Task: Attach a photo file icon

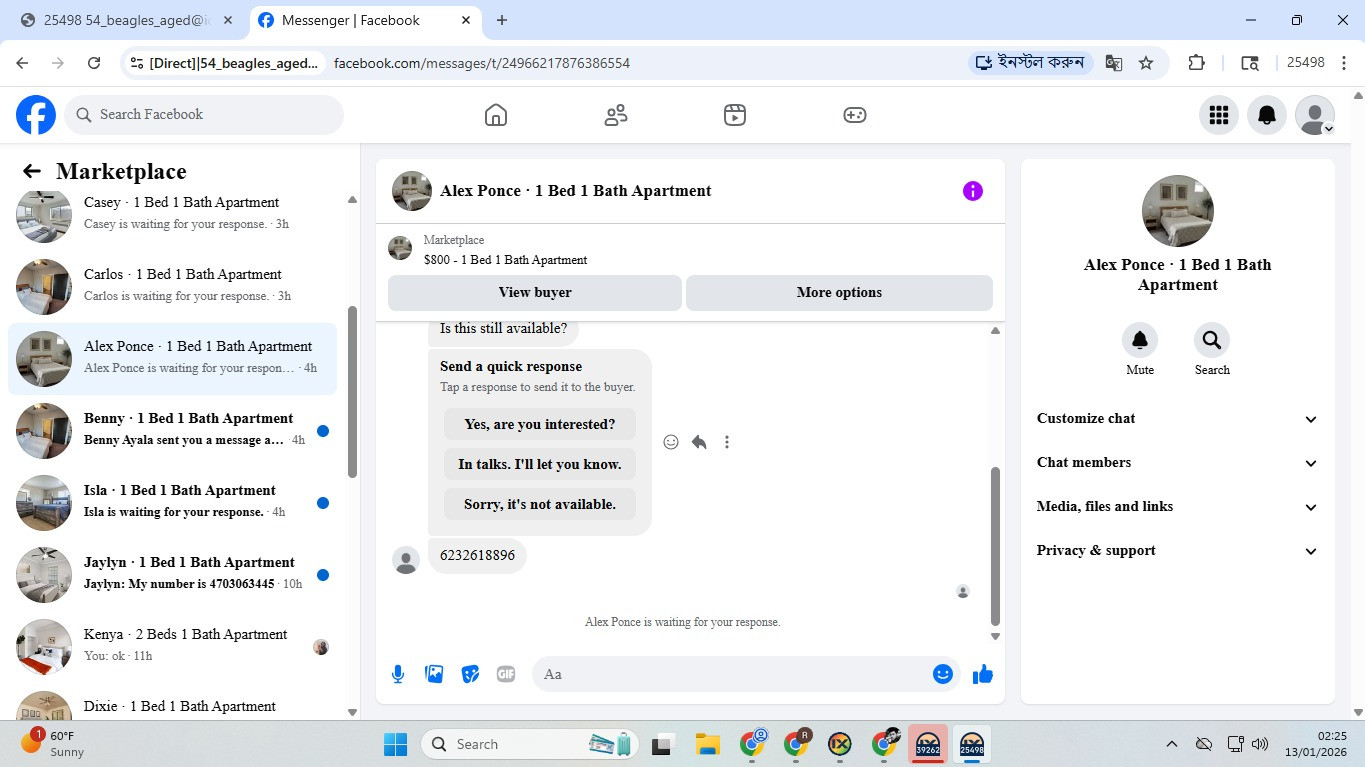Action: click(x=434, y=674)
